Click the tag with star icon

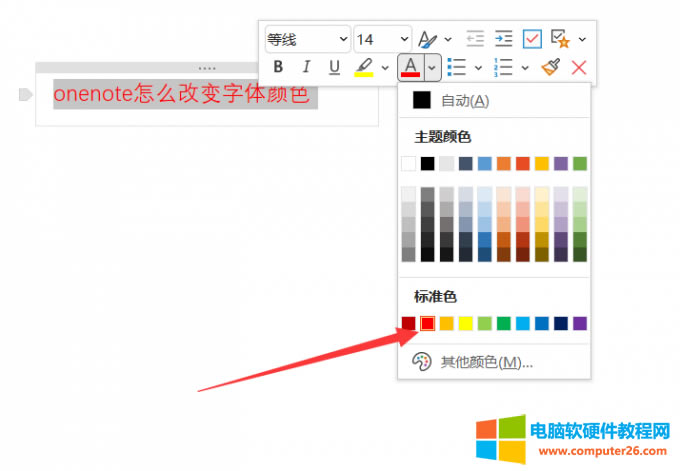pos(560,39)
